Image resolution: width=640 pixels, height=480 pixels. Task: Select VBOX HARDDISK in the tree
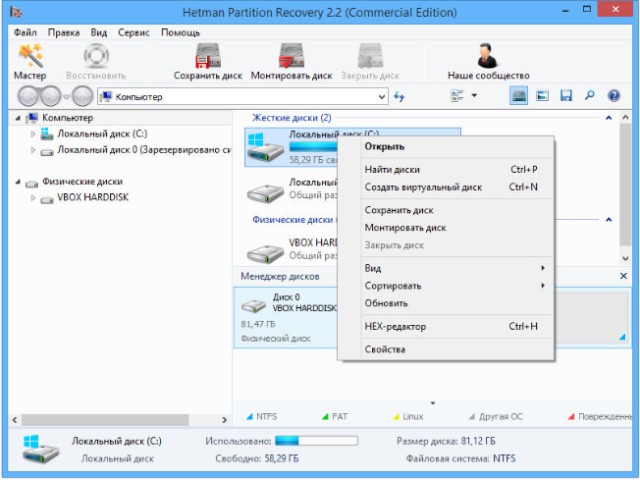click(x=93, y=198)
